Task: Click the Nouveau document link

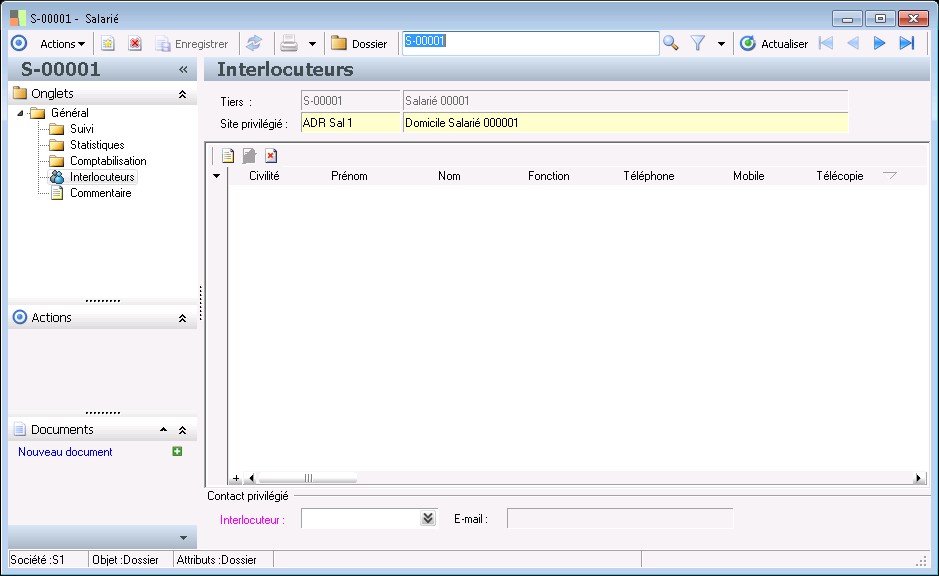Action: (66, 452)
